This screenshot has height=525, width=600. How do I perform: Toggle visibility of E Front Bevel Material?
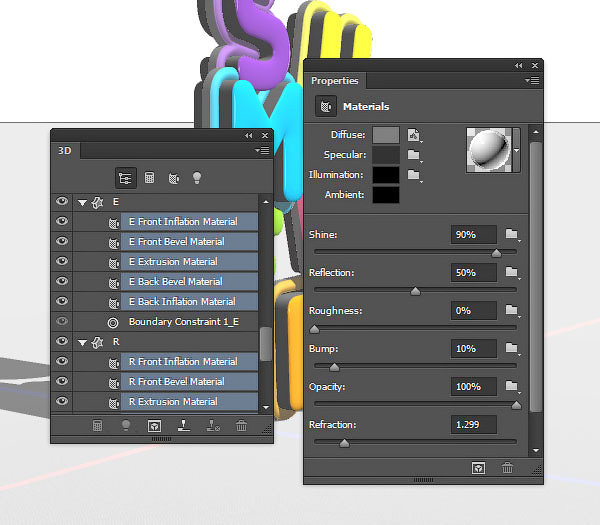tap(62, 241)
